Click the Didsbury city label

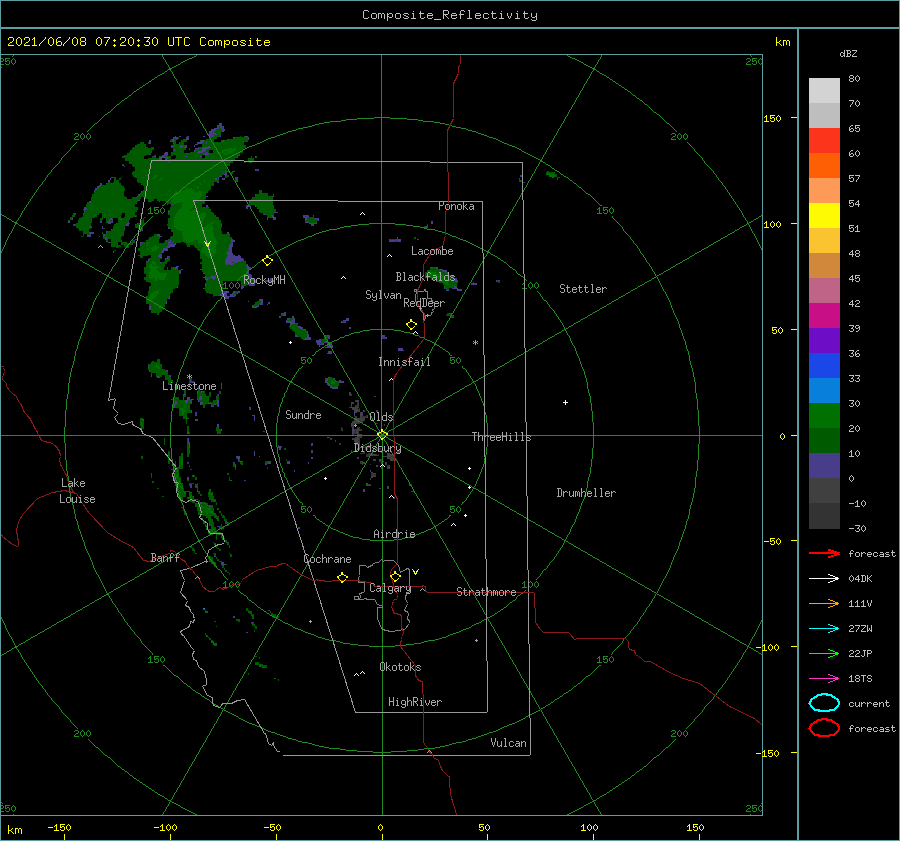(x=377, y=448)
